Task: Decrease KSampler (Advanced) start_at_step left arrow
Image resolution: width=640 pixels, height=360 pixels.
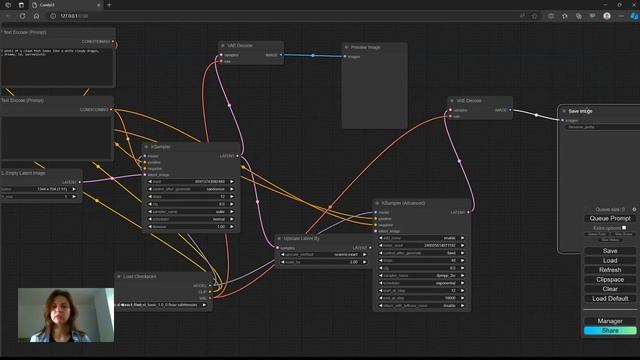Action: tap(381, 291)
